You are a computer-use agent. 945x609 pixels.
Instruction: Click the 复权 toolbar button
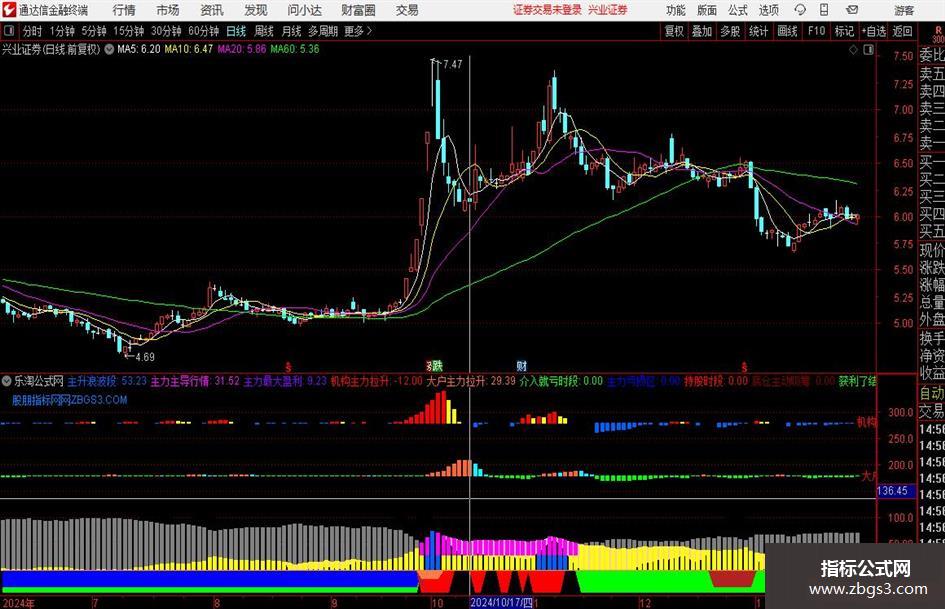click(674, 31)
